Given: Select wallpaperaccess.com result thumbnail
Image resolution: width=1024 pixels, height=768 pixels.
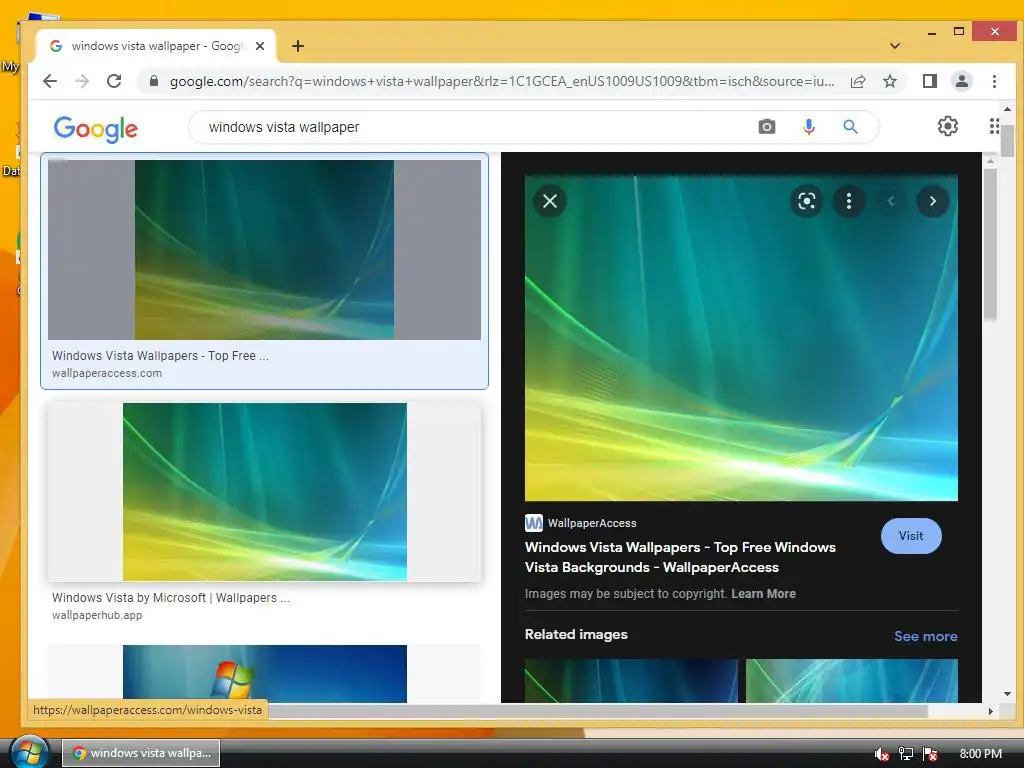Looking at the screenshot, I should (264, 249).
